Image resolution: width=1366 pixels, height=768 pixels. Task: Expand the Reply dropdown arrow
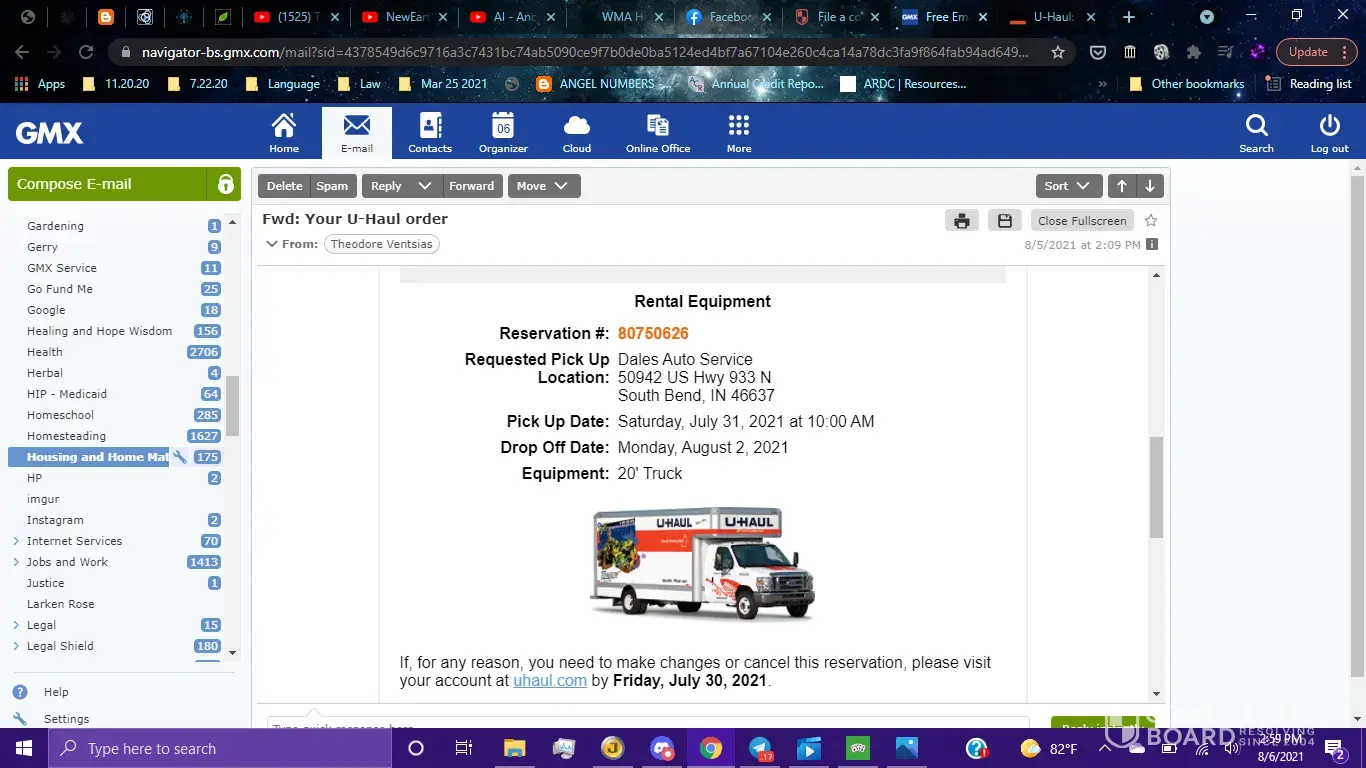425,186
